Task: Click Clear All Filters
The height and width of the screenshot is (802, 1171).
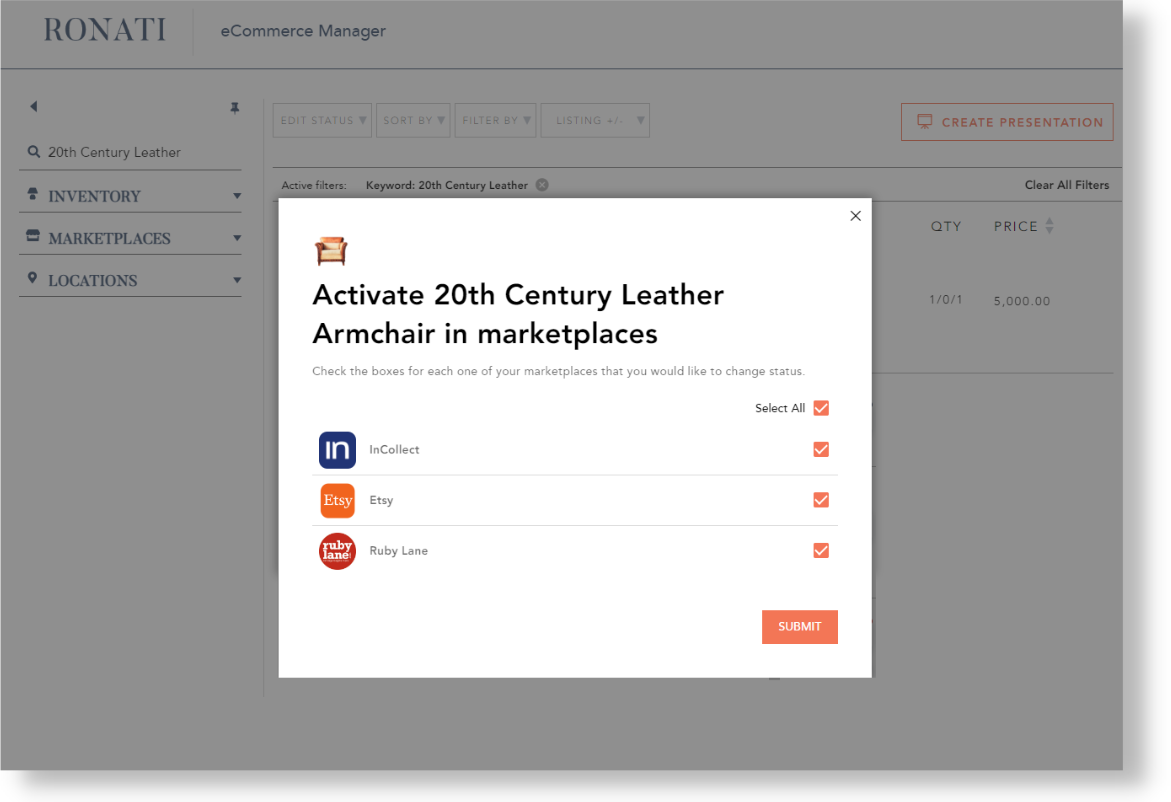Action: pyautogui.click(x=1066, y=184)
